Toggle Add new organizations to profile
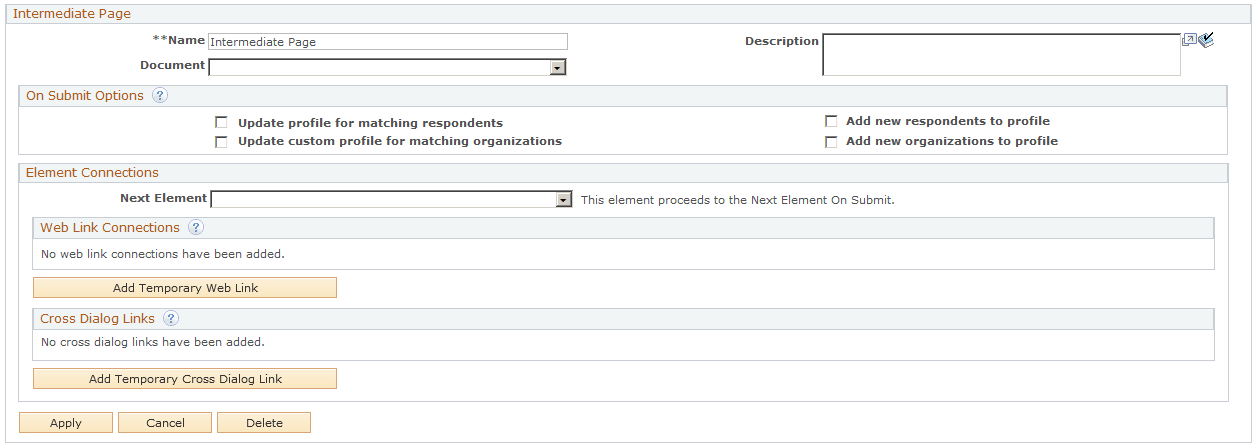 click(831, 142)
